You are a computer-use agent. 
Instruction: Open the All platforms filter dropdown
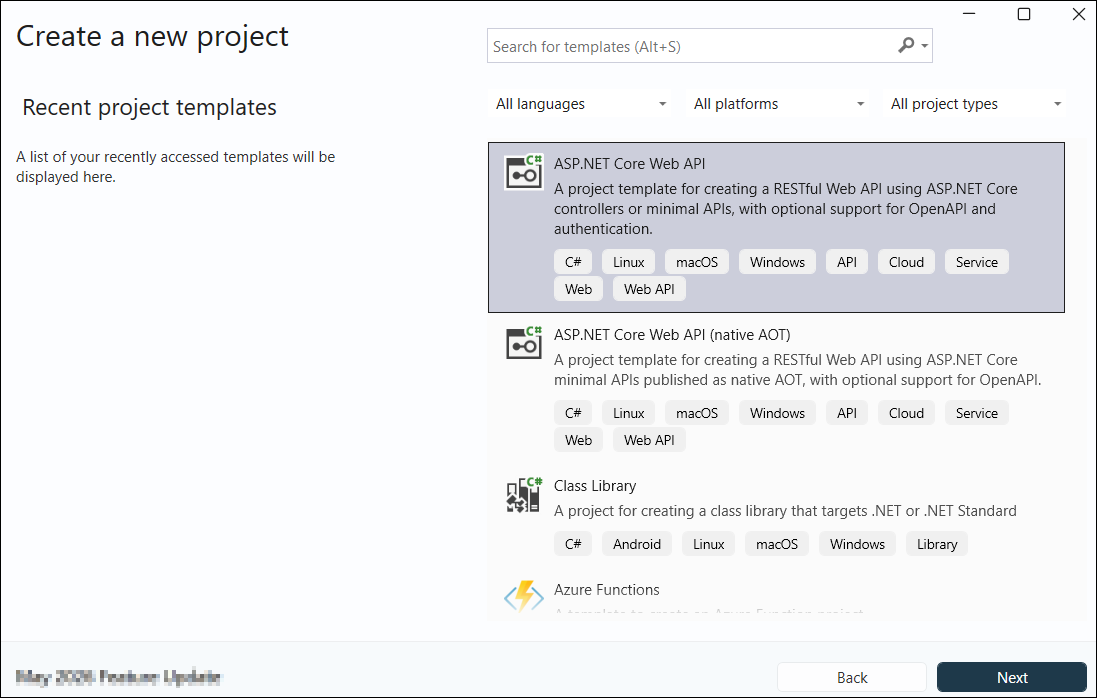(x=778, y=104)
